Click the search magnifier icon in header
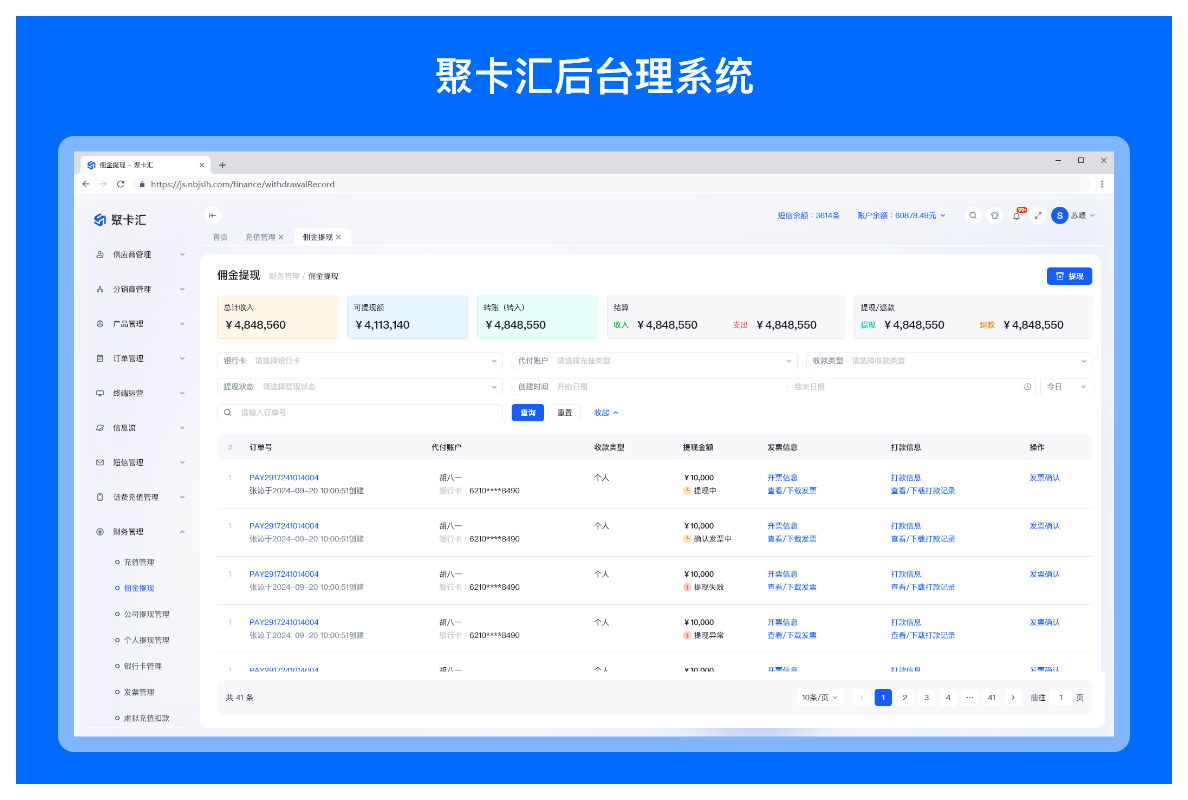 click(972, 215)
